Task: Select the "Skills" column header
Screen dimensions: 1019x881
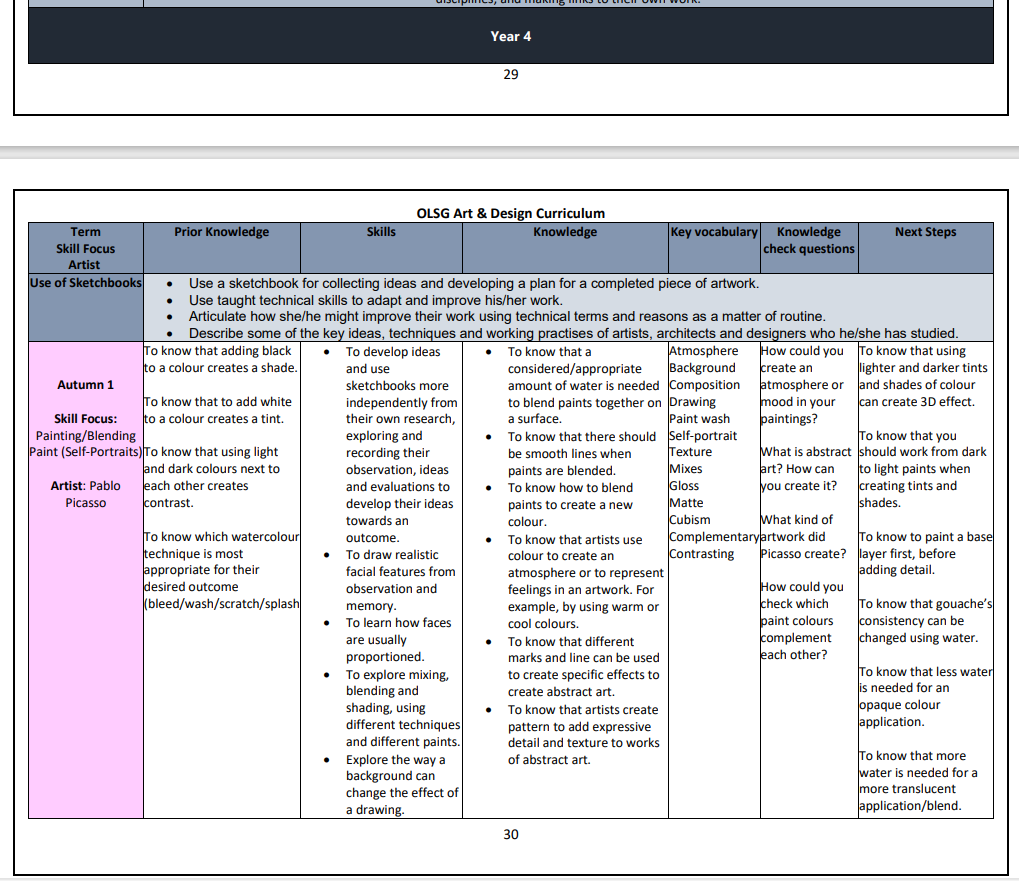Action: point(381,232)
